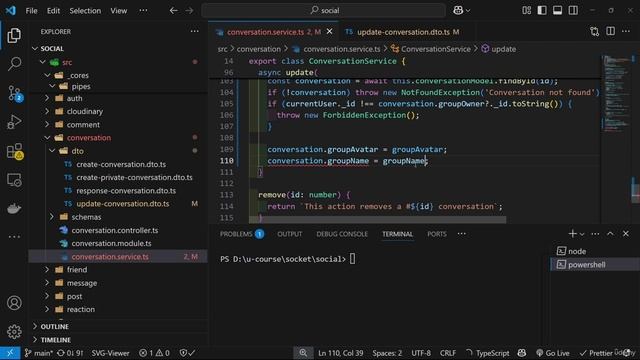640x360 pixels.
Task: Close the conversation.service.ts tab
Action: pos(329,31)
